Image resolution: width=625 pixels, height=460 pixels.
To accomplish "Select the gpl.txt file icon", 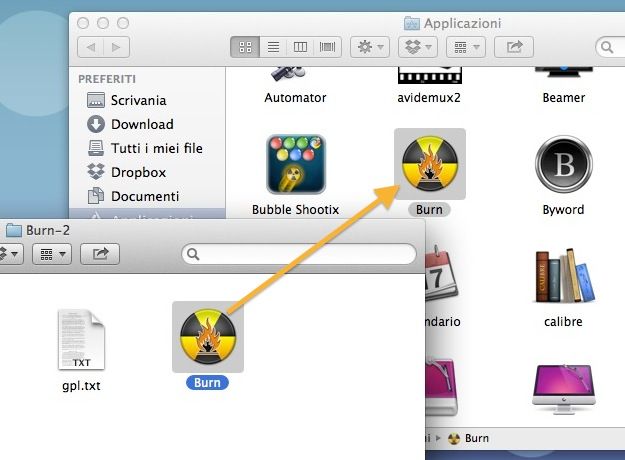I will pos(81,340).
